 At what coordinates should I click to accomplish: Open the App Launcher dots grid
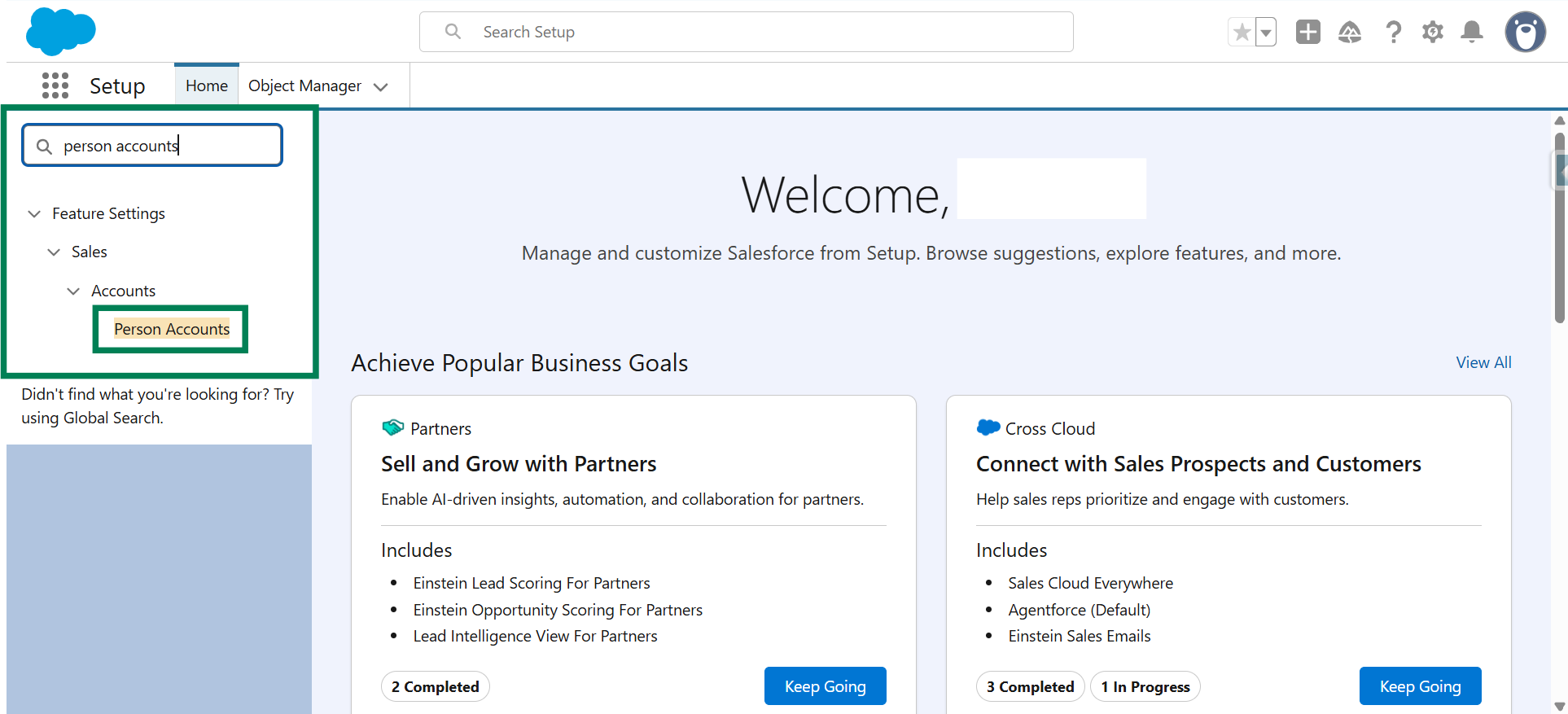tap(55, 85)
